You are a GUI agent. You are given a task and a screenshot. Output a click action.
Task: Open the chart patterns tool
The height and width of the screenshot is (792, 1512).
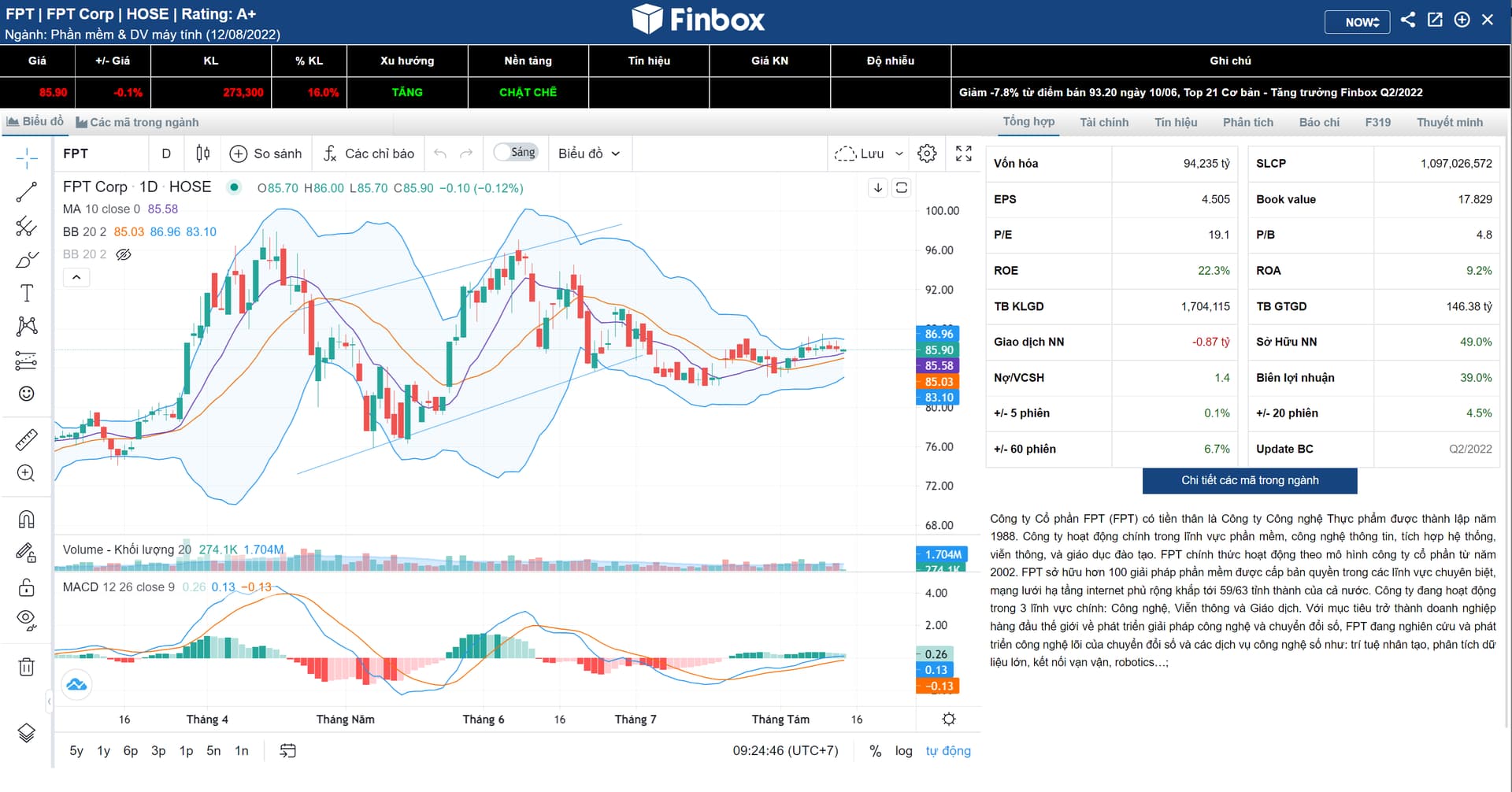[x=27, y=327]
